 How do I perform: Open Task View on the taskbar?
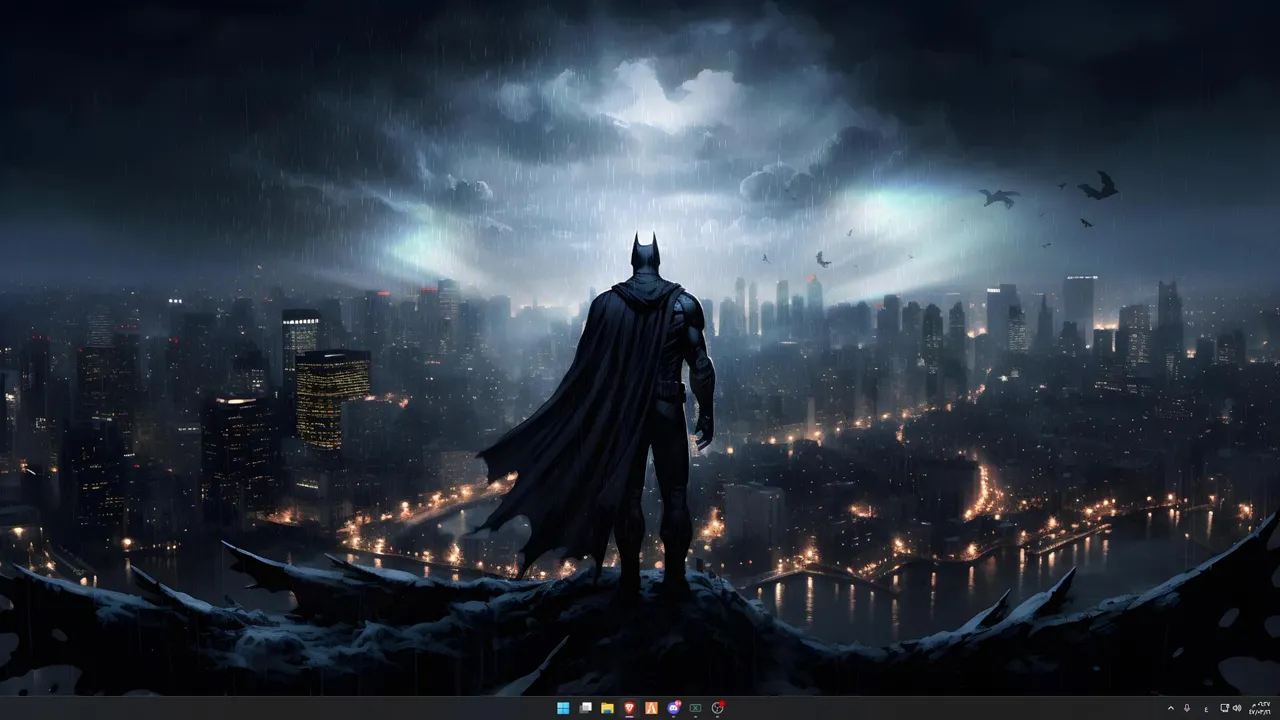point(585,708)
